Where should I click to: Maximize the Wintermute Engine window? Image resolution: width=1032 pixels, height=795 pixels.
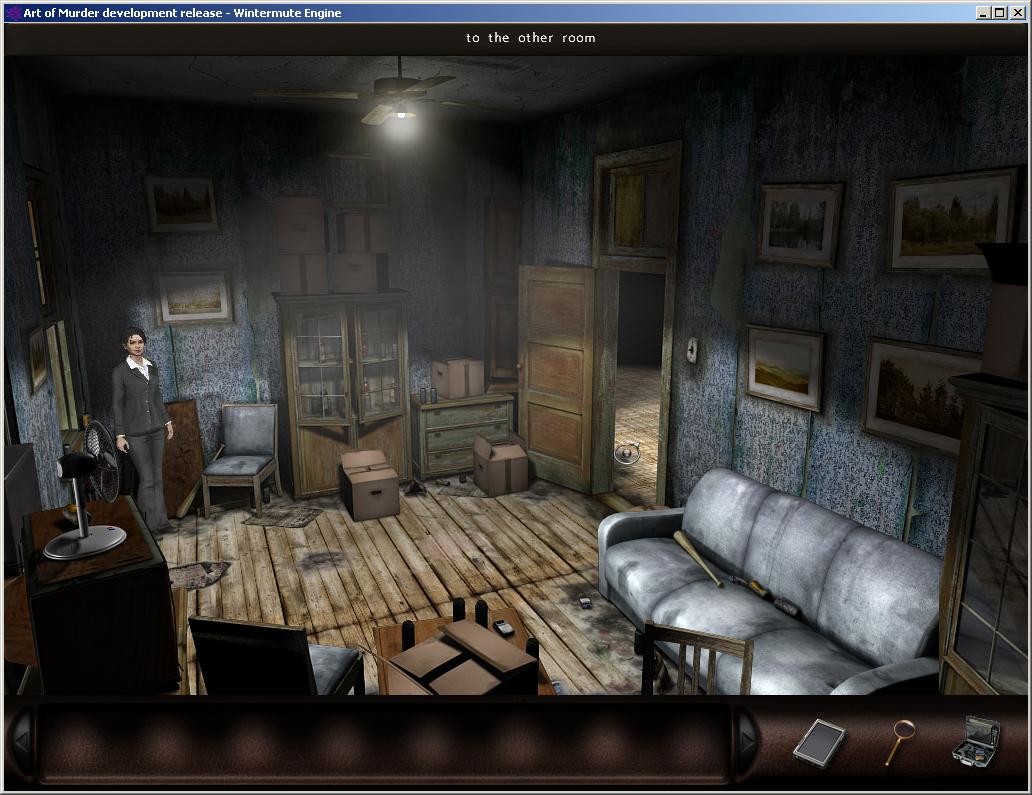coord(999,13)
